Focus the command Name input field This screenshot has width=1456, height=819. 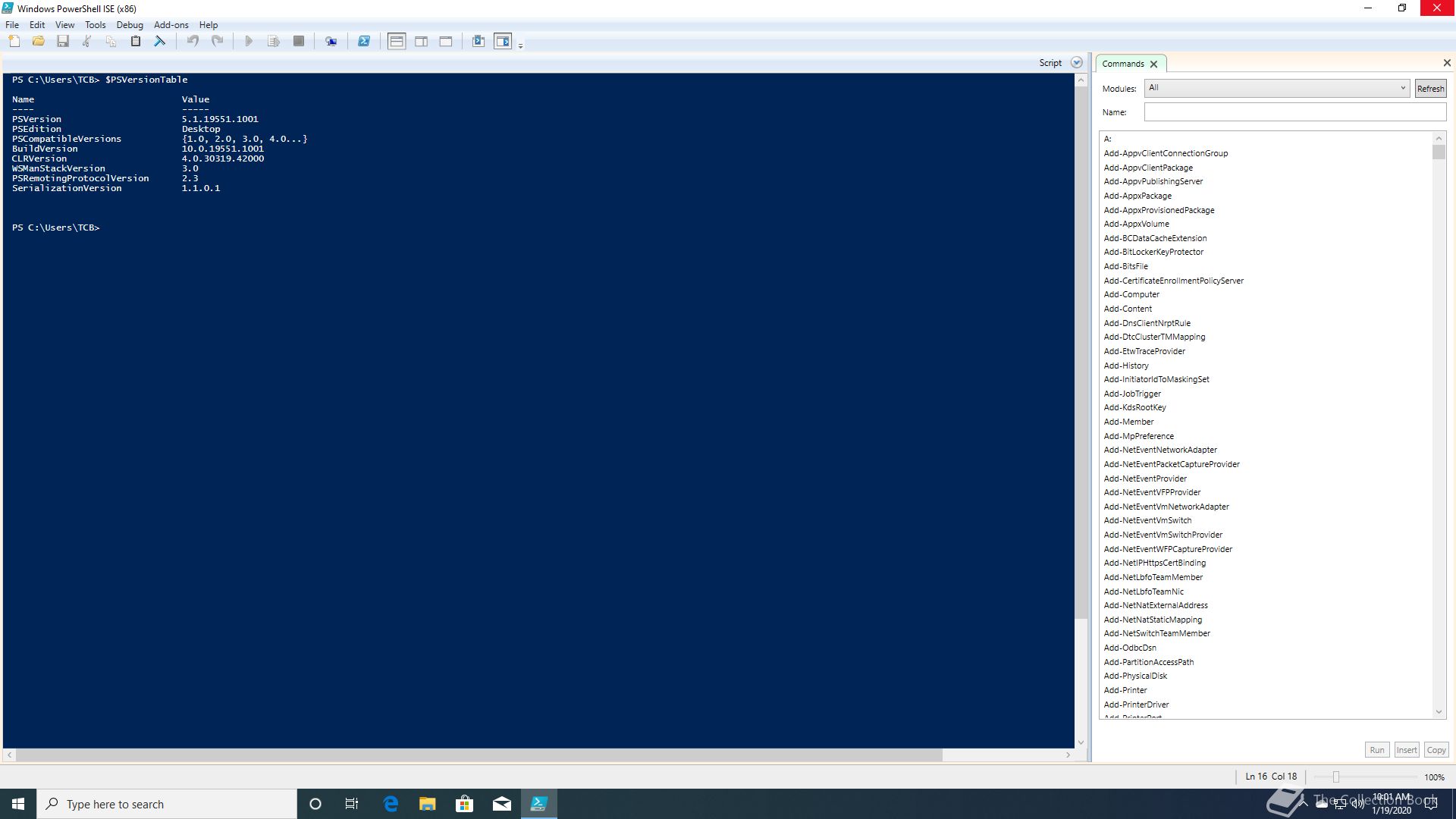(1295, 112)
